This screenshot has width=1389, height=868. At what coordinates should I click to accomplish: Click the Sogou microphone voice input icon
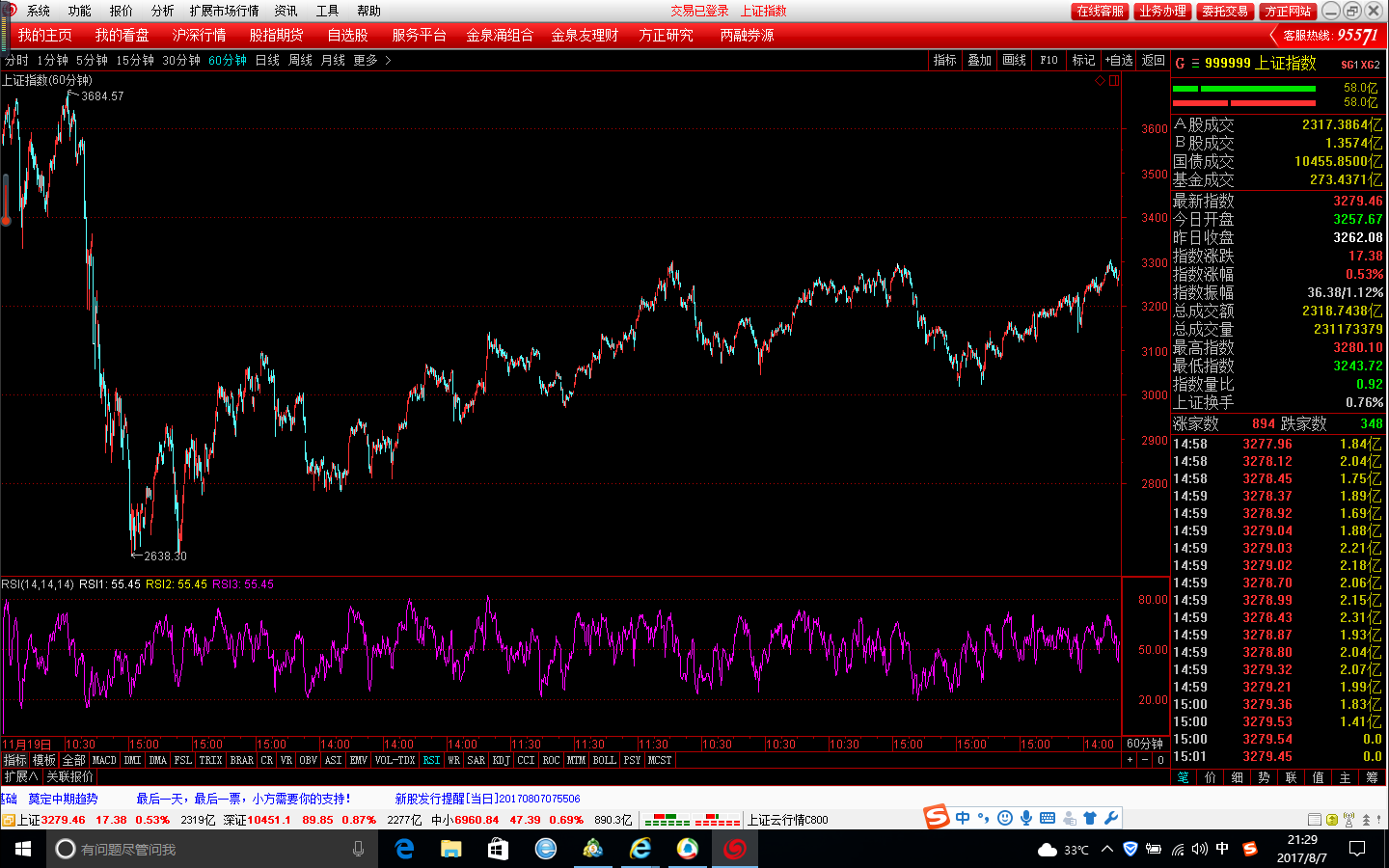coord(1026,818)
